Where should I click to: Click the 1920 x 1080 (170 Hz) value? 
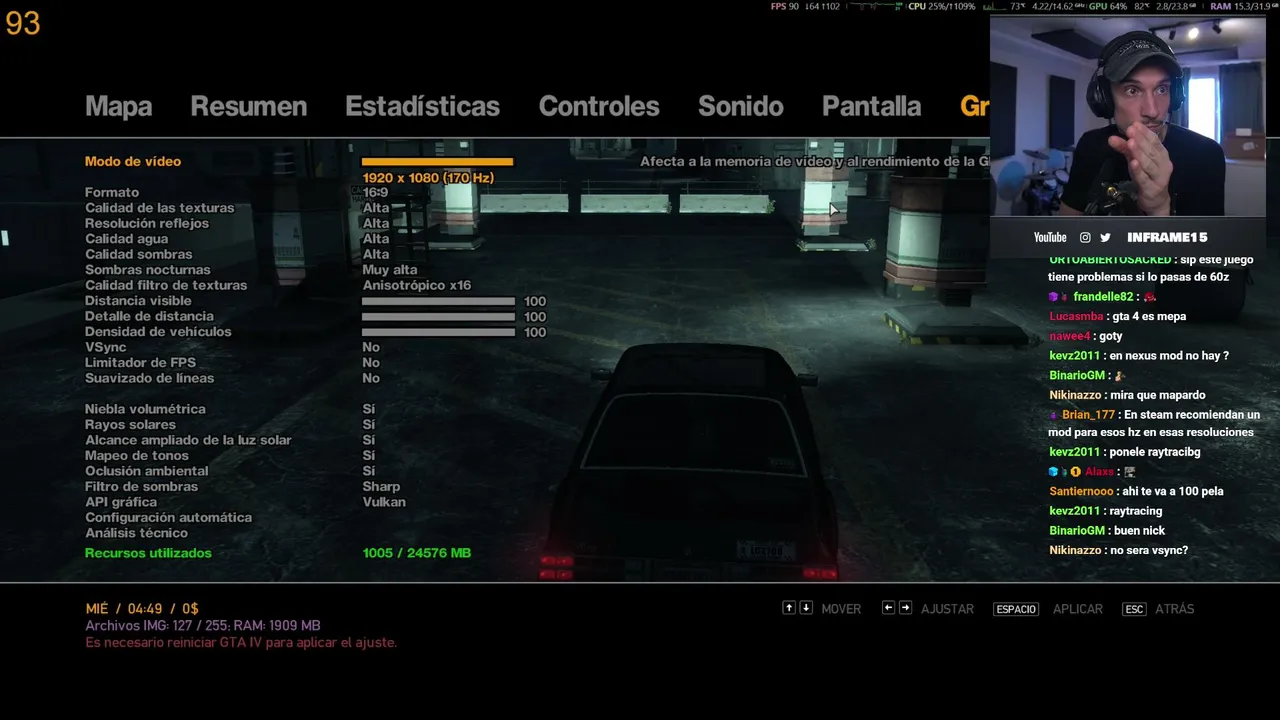pyautogui.click(x=428, y=178)
